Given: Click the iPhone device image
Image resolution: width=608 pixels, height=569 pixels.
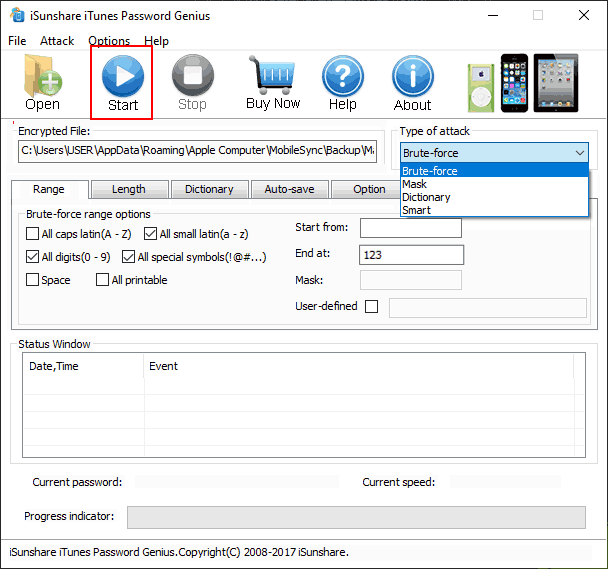Looking at the screenshot, I should click(x=514, y=83).
